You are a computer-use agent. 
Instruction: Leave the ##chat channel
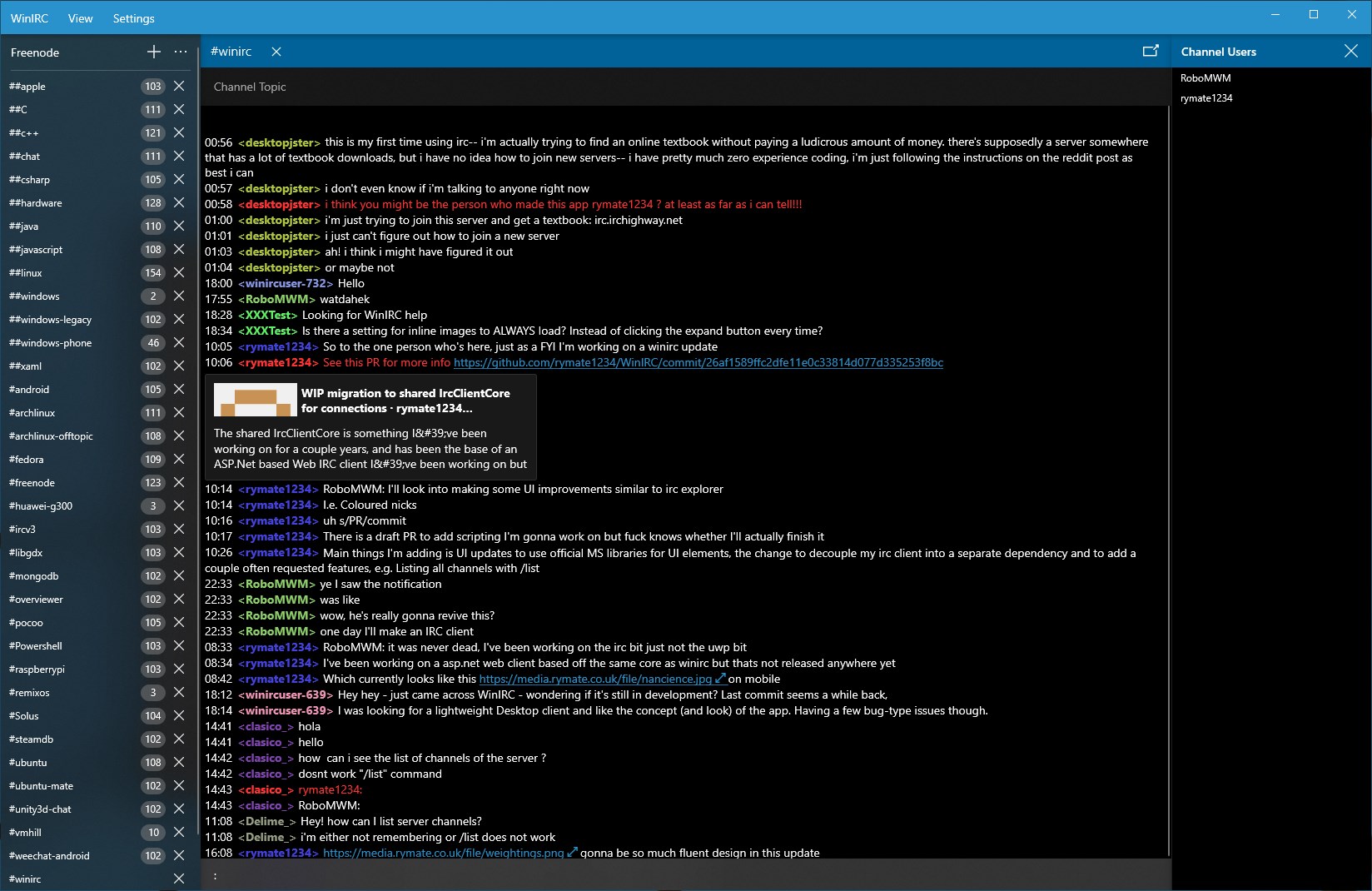point(179,156)
